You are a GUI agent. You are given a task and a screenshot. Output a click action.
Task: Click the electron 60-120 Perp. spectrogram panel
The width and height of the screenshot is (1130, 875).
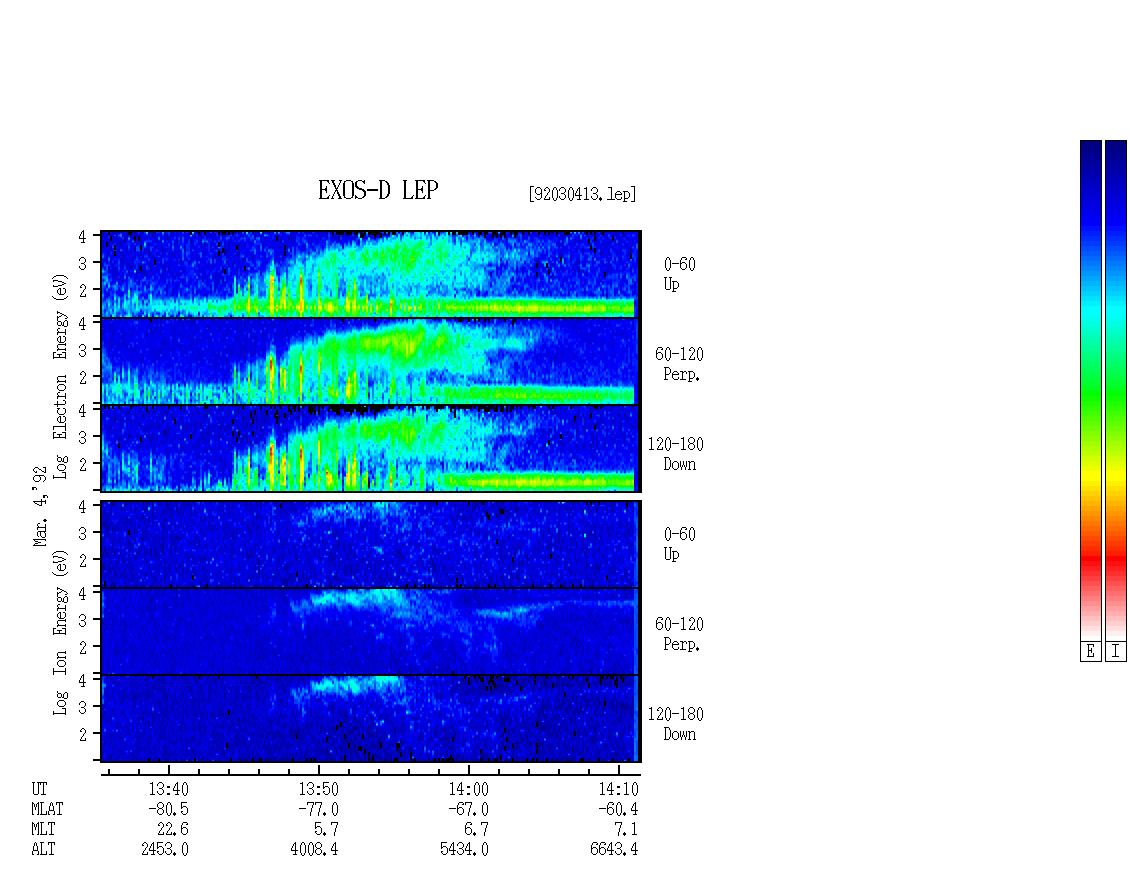(370, 361)
